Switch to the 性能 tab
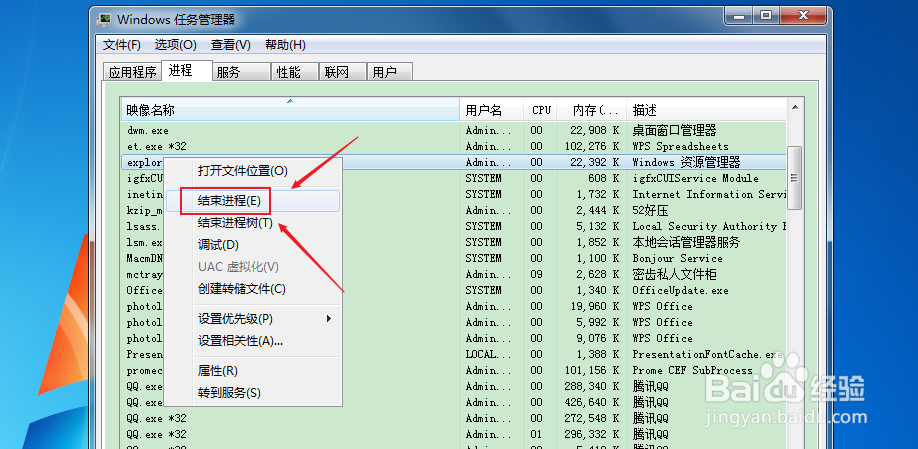The image size is (918, 449). [x=294, y=72]
